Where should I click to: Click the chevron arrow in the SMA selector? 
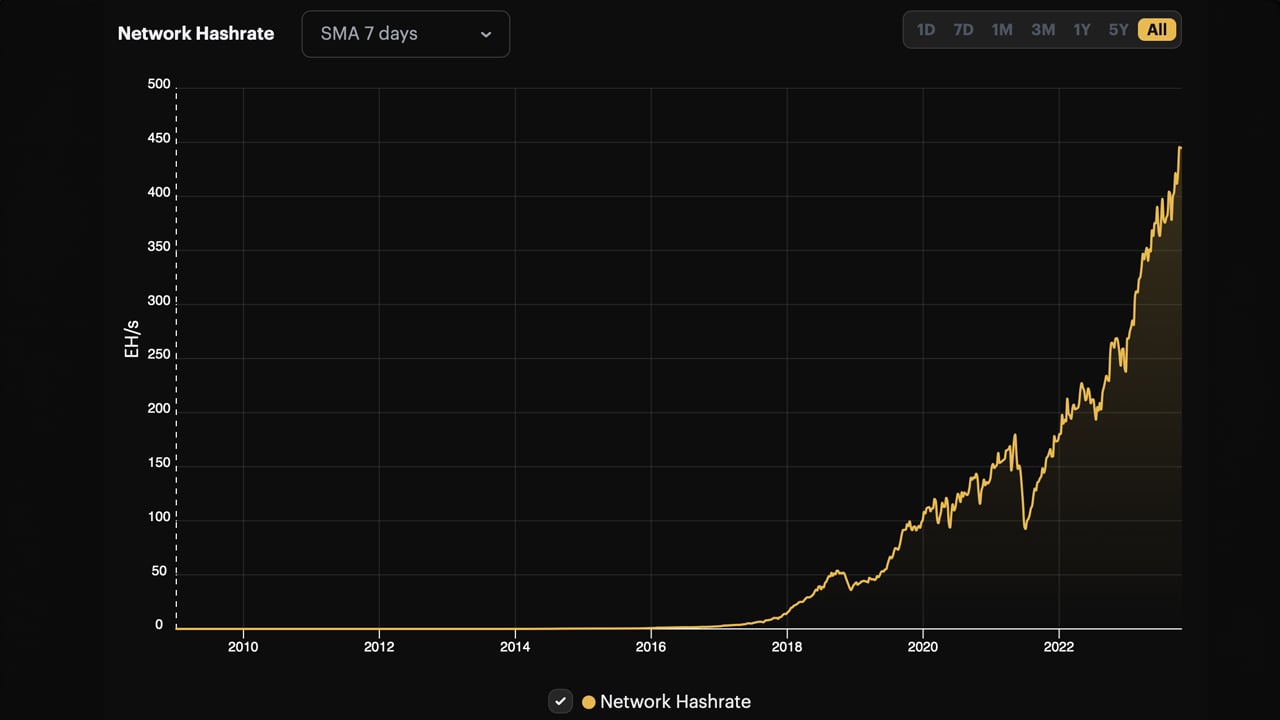coord(486,34)
